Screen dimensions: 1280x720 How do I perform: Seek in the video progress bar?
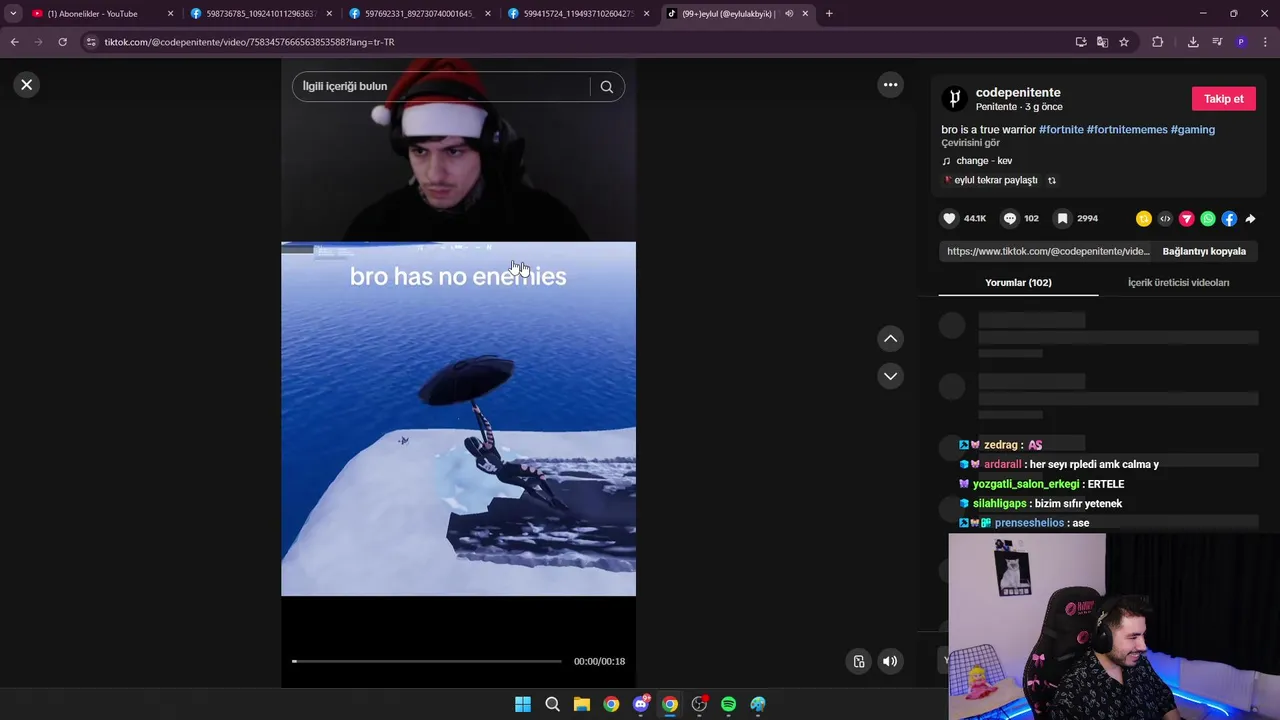(x=427, y=661)
